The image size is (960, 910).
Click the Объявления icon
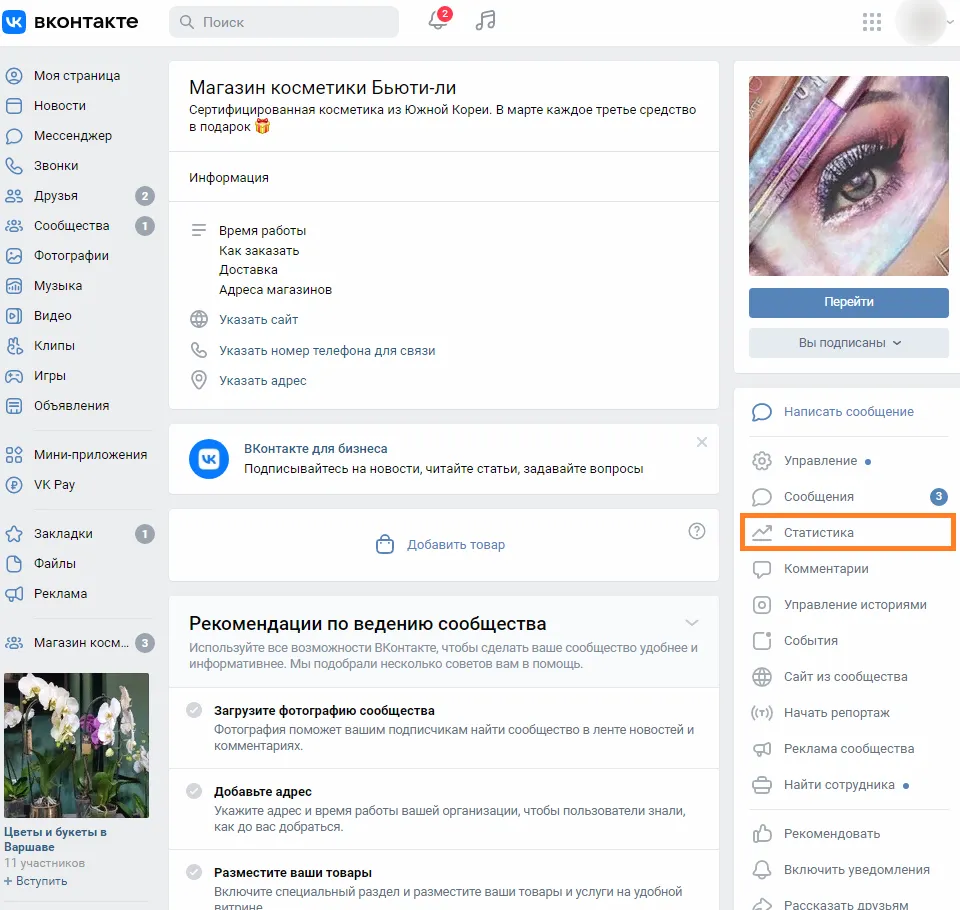[14, 406]
